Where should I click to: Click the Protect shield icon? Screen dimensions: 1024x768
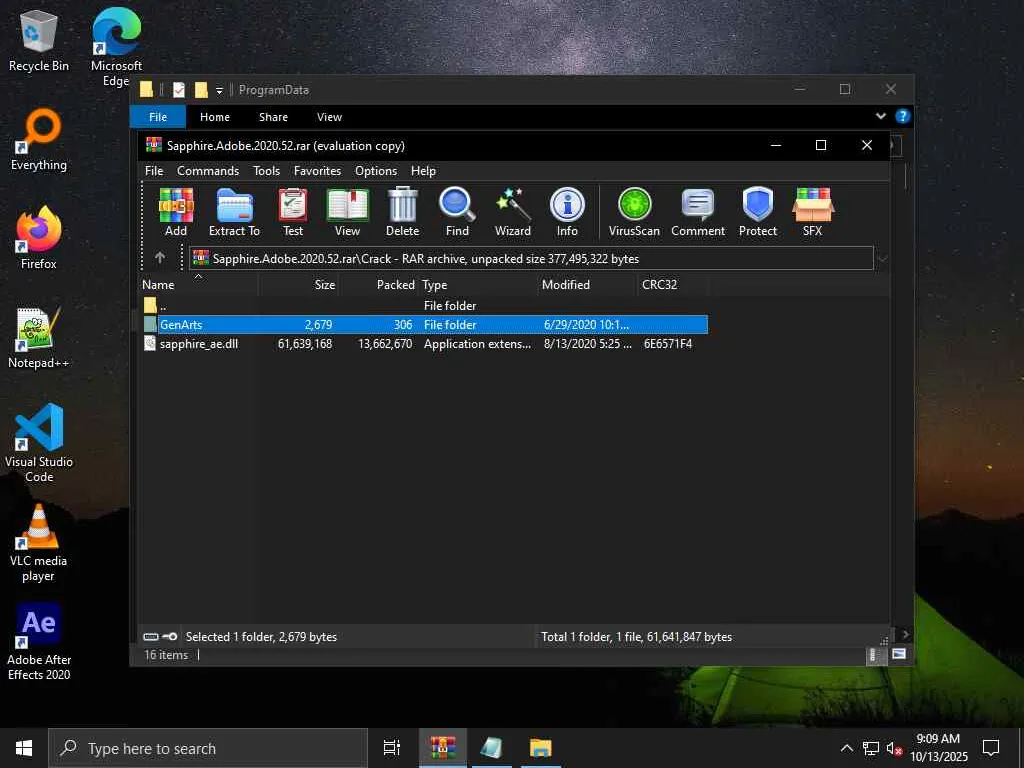pyautogui.click(x=758, y=212)
